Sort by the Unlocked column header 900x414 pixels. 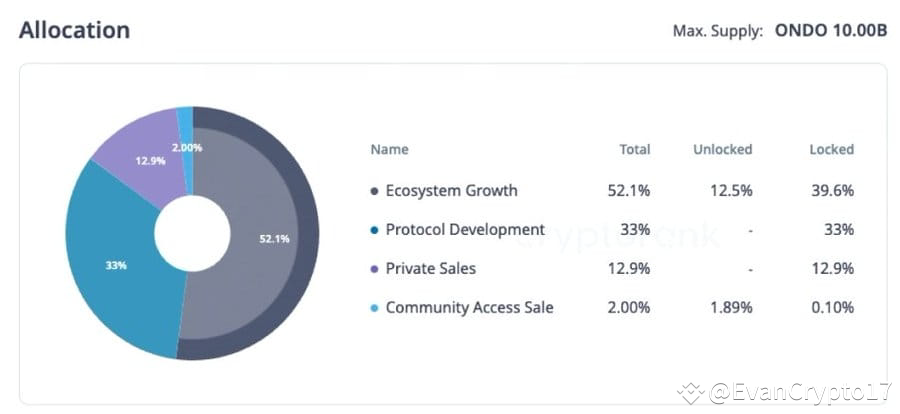coord(722,150)
